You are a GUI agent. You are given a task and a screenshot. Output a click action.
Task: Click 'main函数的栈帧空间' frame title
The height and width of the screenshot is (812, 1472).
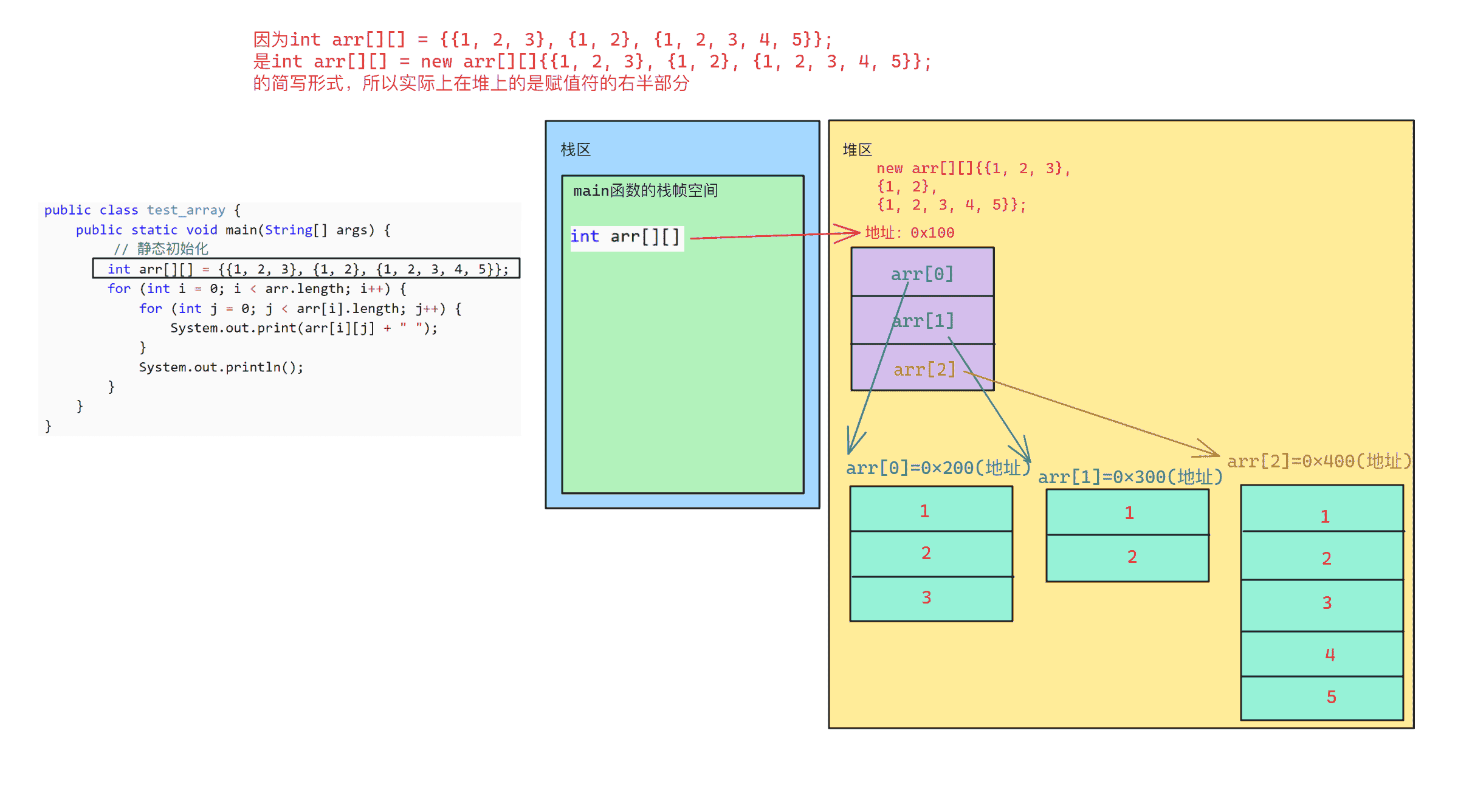[645, 190]
